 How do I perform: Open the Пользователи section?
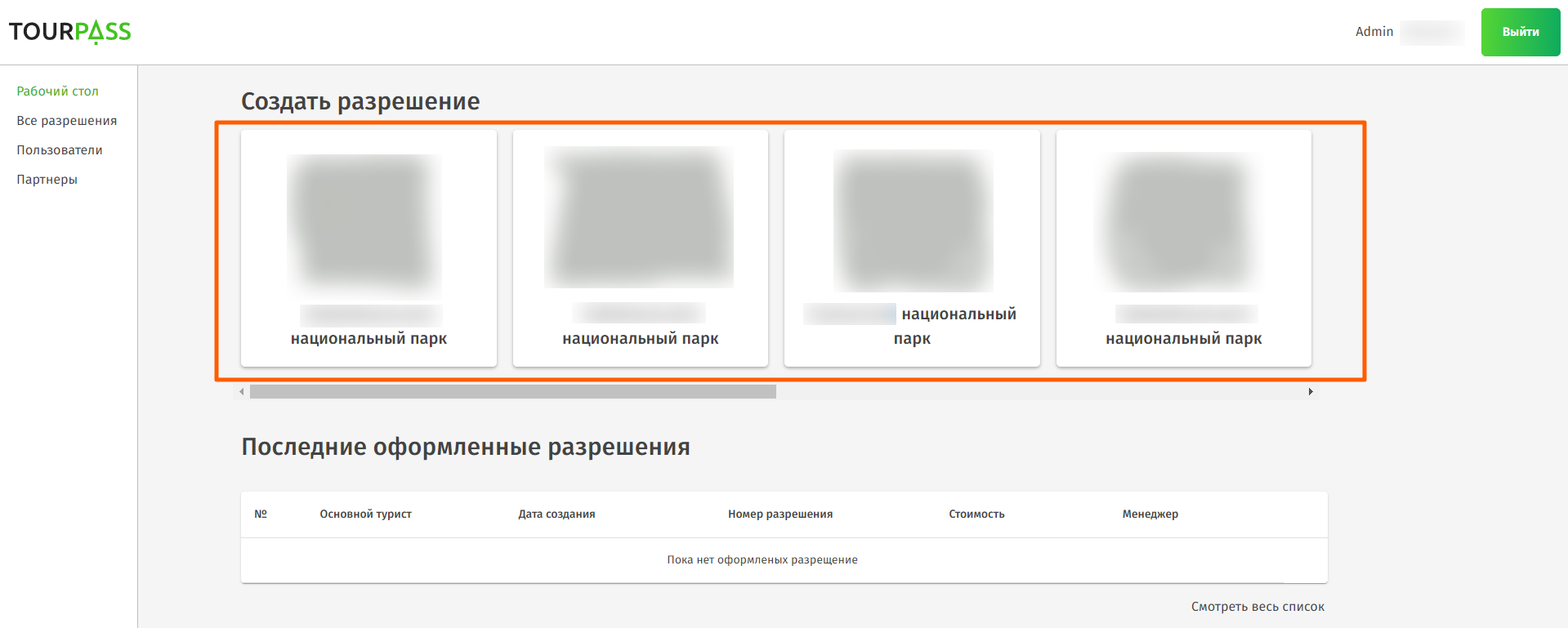pyautogui.click(x=59, y=150)
